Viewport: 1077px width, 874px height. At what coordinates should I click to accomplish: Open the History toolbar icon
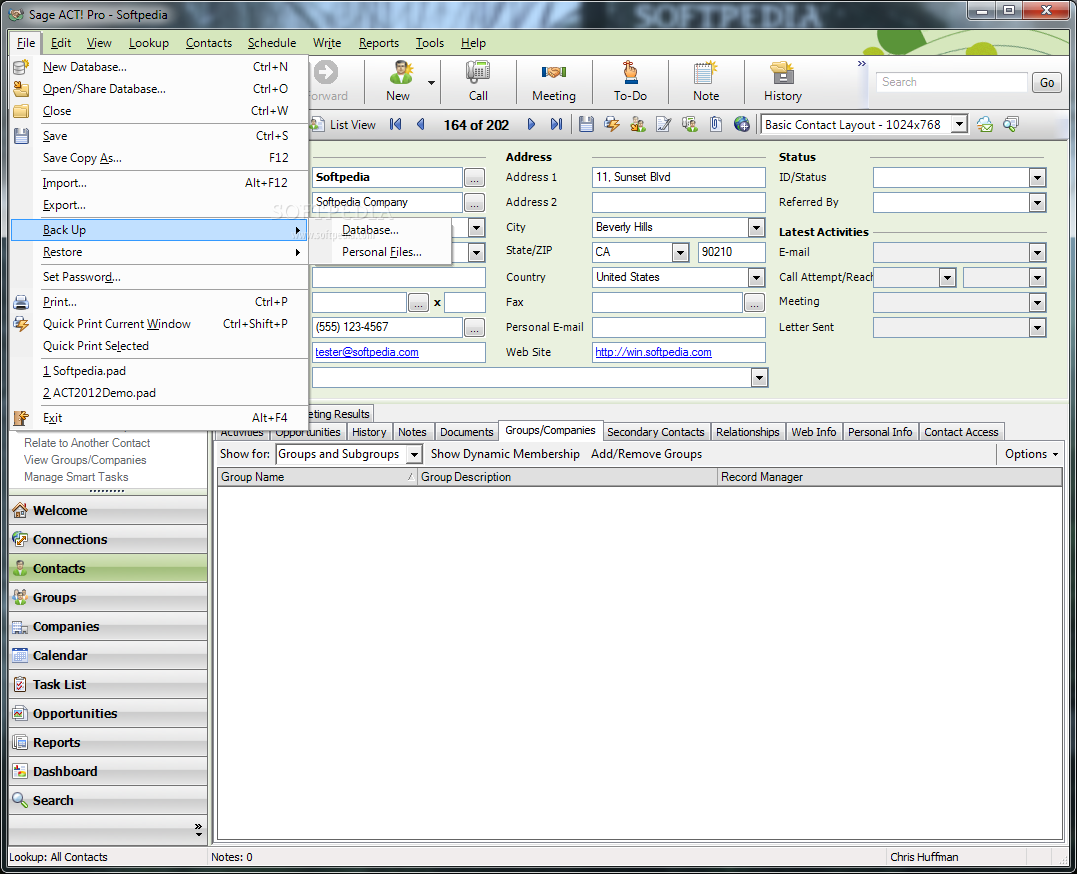[782, 73]
